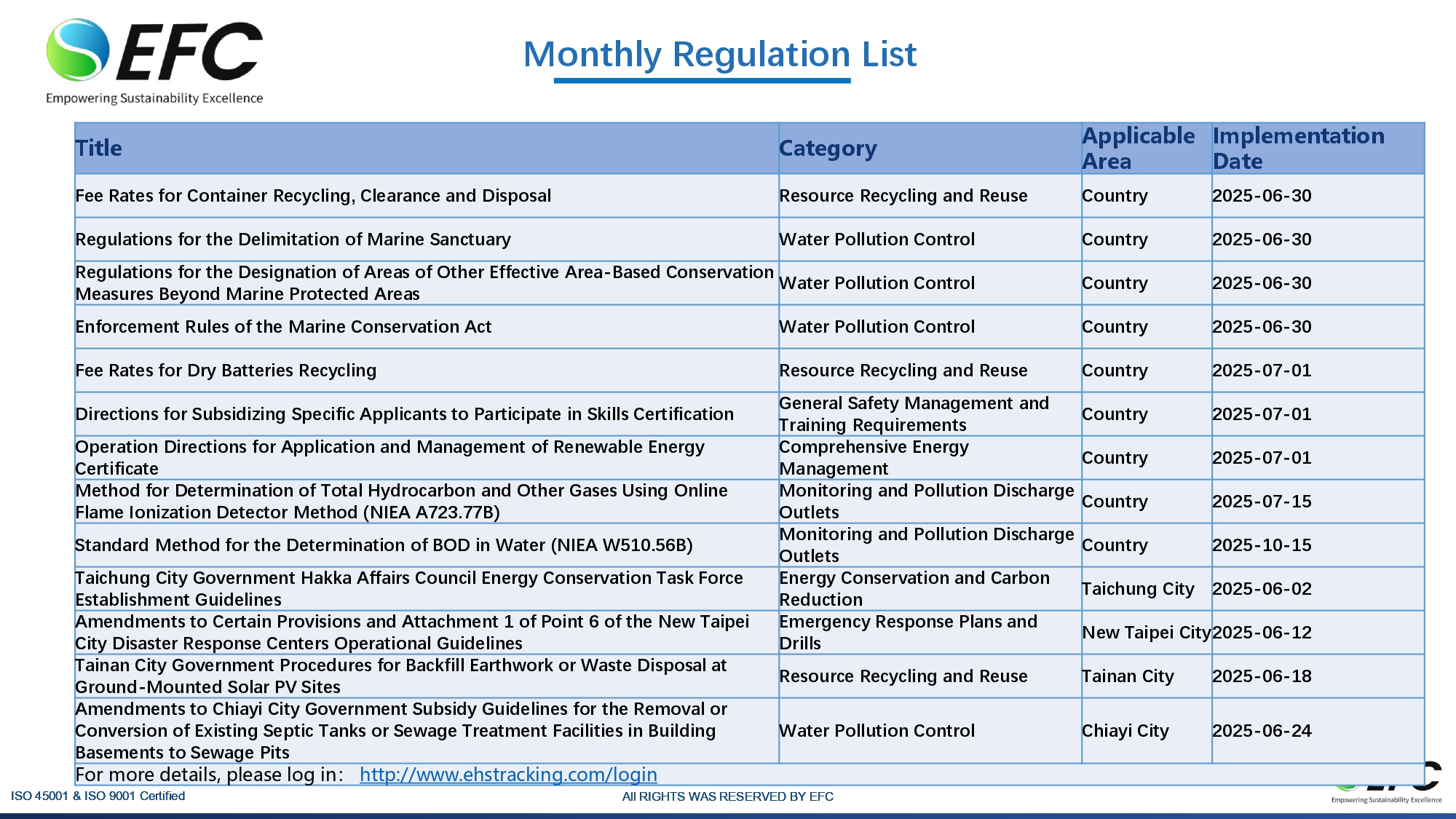Select 'Regulations for the Delimitation of Marine Sanctuary'
This screenshot has height=819, width=1456.
tap(293, 240)
